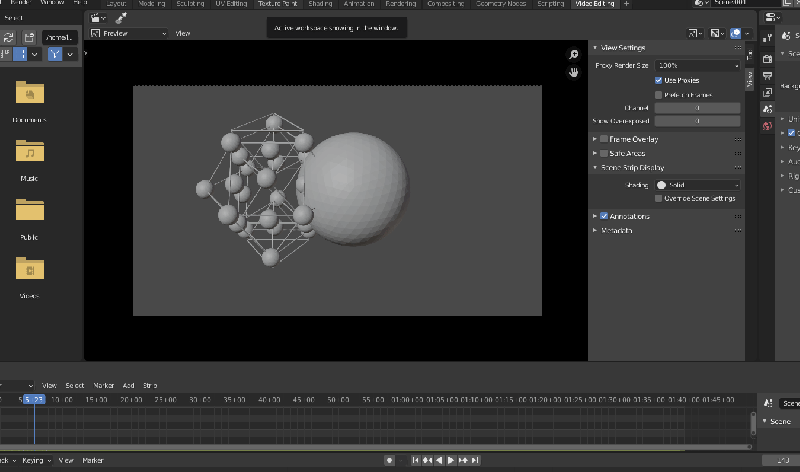Image resolution: width=800 pixels, height=472 pixels.
Task: Click the zoom magnifier icon in preview
Action: coord(573,55)
